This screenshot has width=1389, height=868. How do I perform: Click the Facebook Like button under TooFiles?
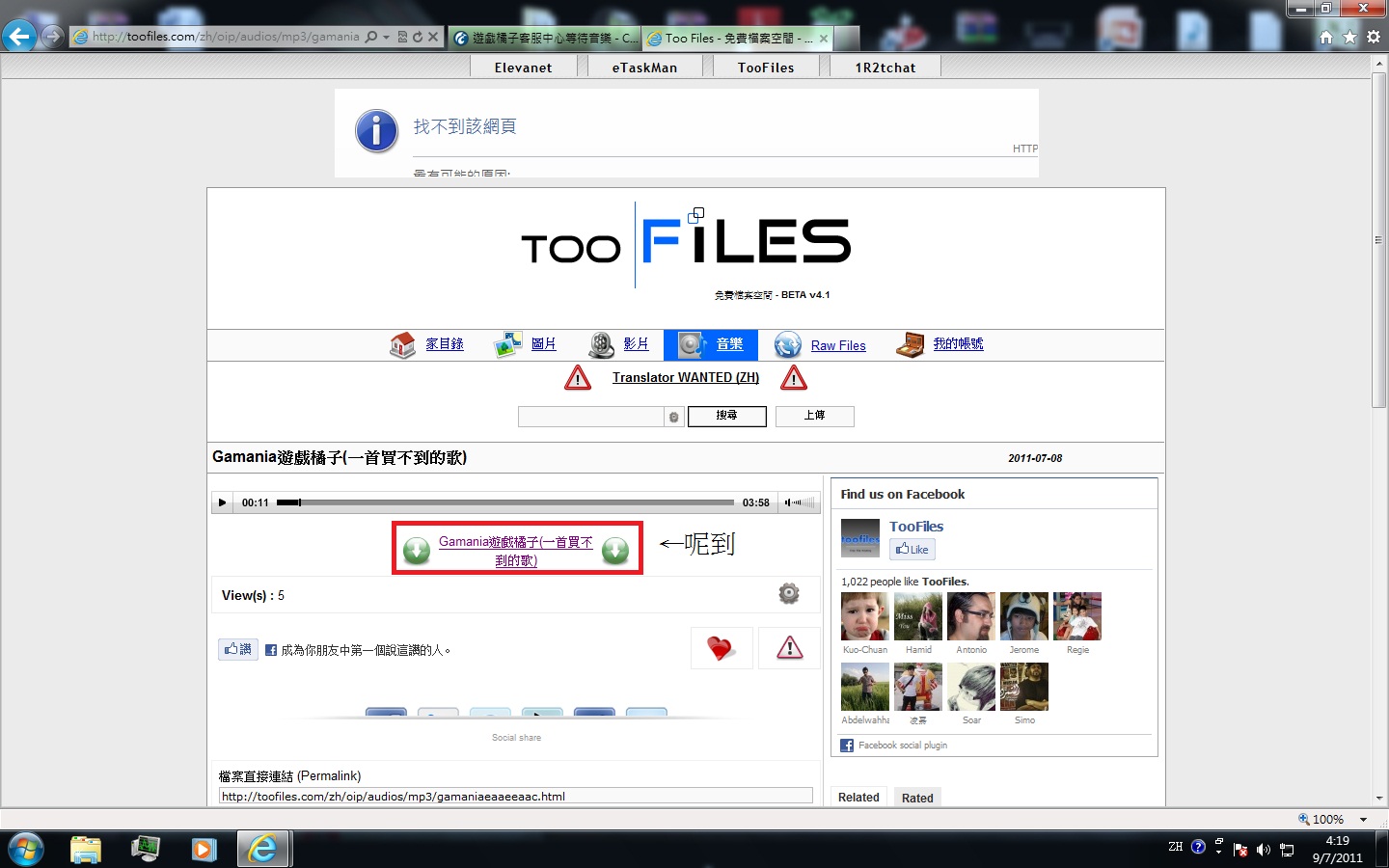pyautogui.click(x=912, y=549)
